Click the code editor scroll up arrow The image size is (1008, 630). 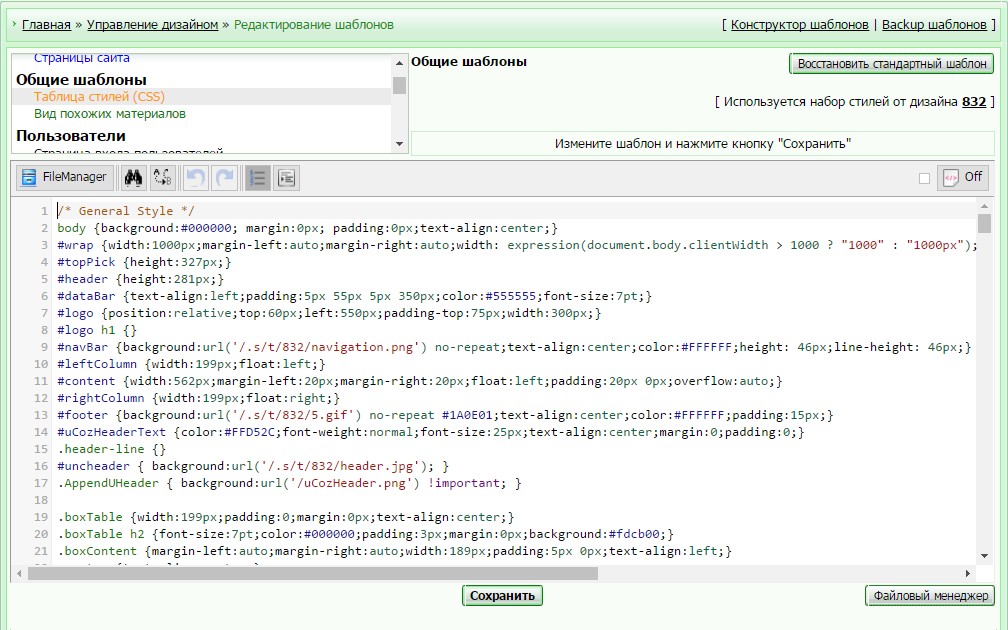tap(984, 206)
